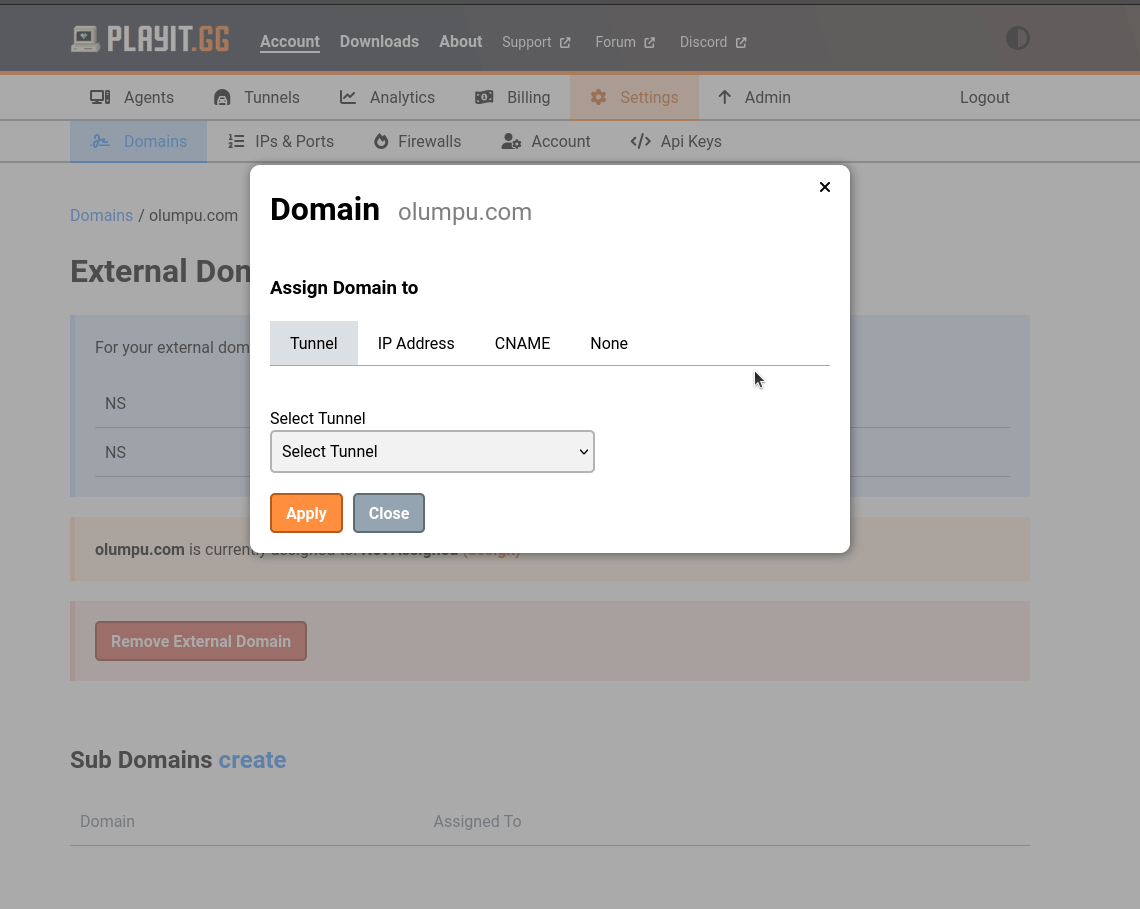This screenshot has width=1140, height=909.
Task: Open Analytics using the chart icon
Action: 348,96
